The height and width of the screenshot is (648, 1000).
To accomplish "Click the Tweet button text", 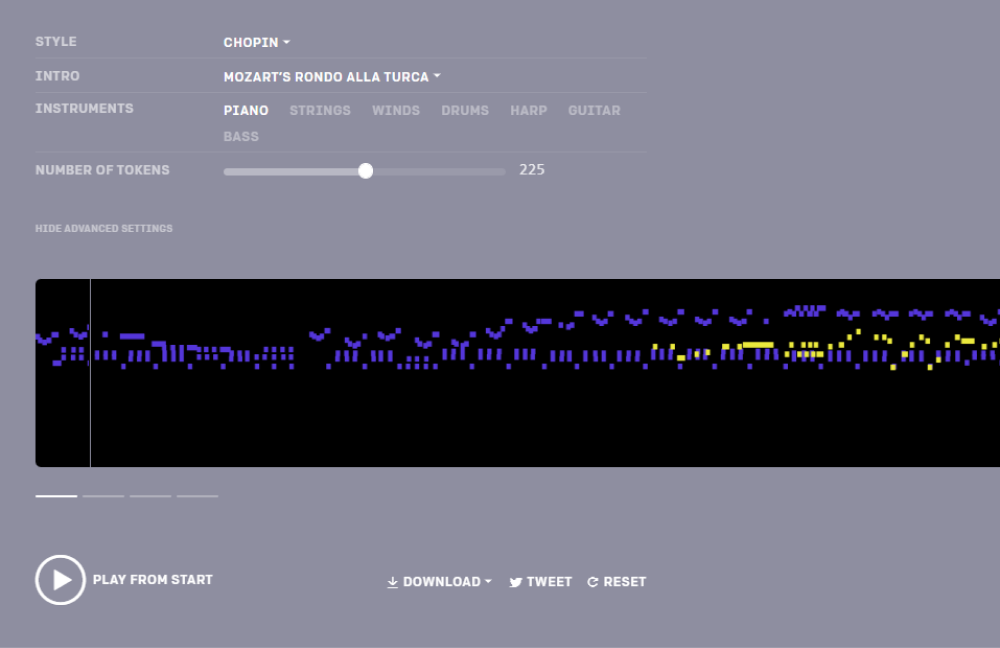I will (x=549, y=582).
